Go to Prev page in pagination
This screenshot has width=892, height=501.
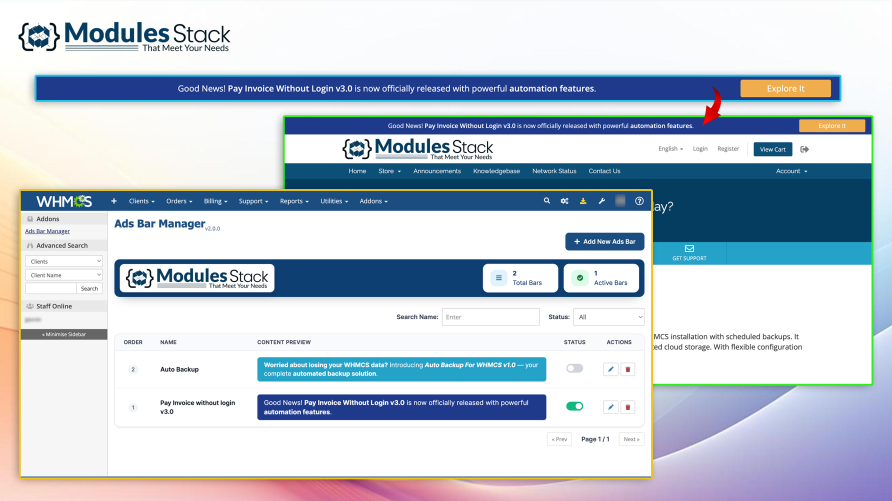click(559, 439)
